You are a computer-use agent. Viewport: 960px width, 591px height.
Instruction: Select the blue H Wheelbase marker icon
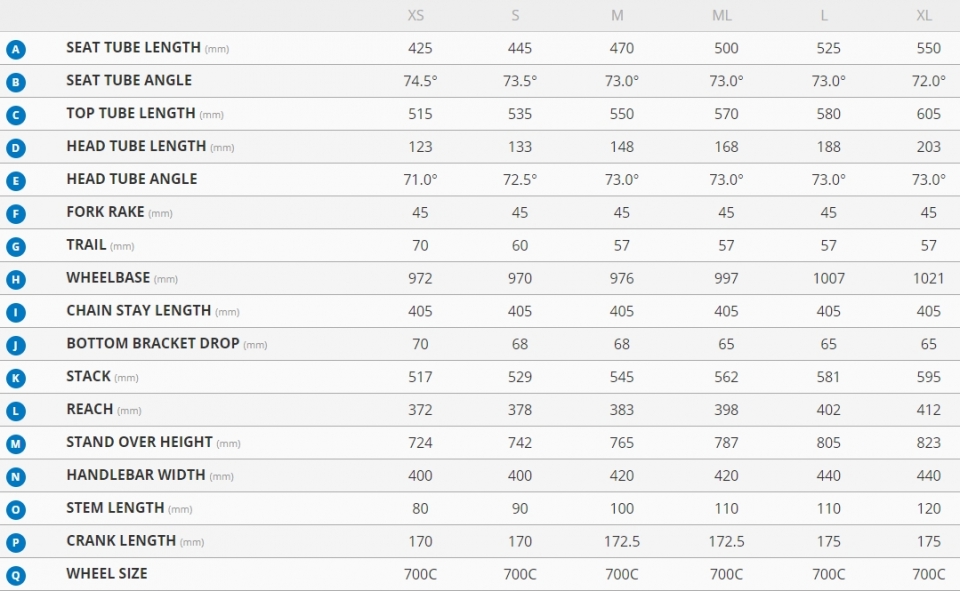point(16,279)
